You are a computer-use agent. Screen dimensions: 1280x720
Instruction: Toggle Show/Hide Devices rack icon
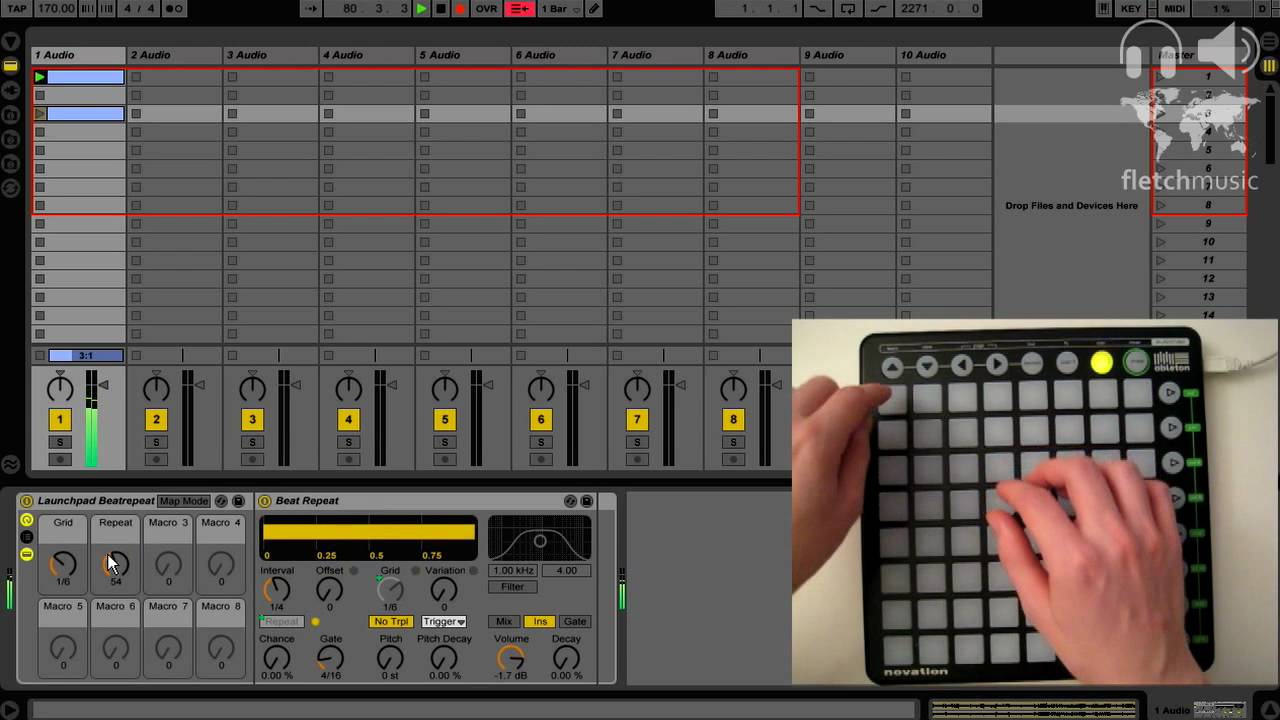click(x=27, y=554)
